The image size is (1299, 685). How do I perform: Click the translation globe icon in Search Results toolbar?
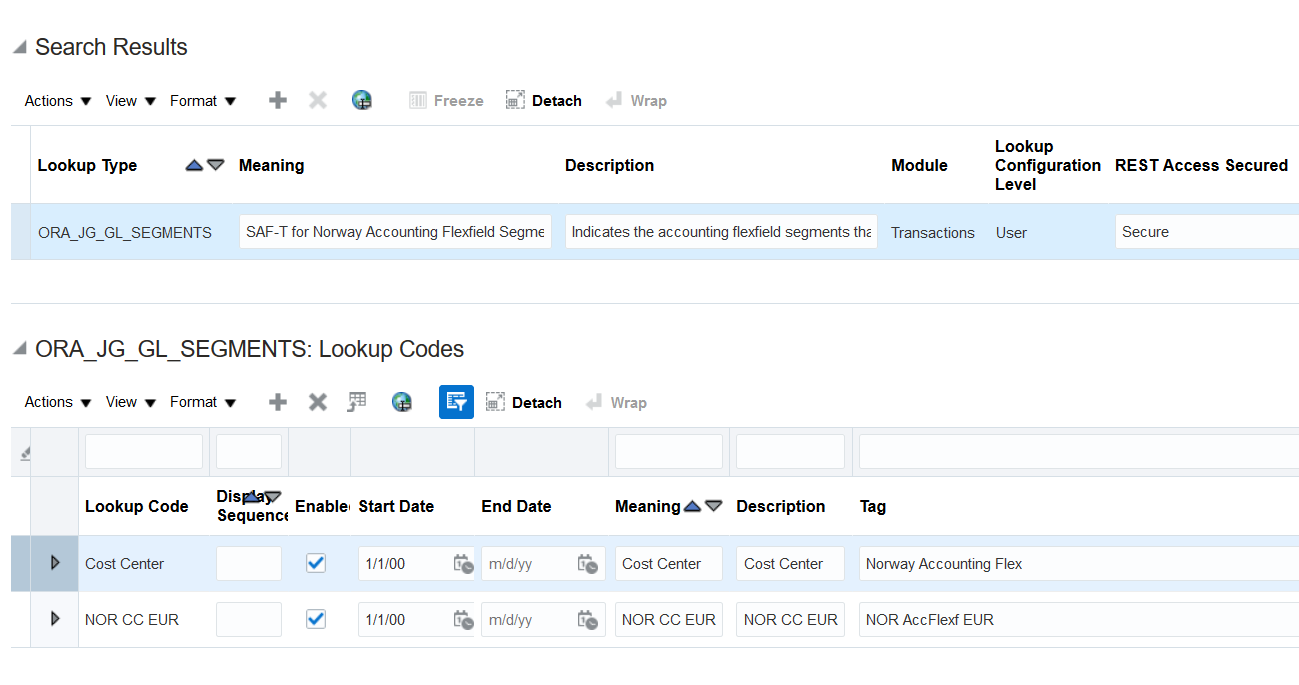362,100
